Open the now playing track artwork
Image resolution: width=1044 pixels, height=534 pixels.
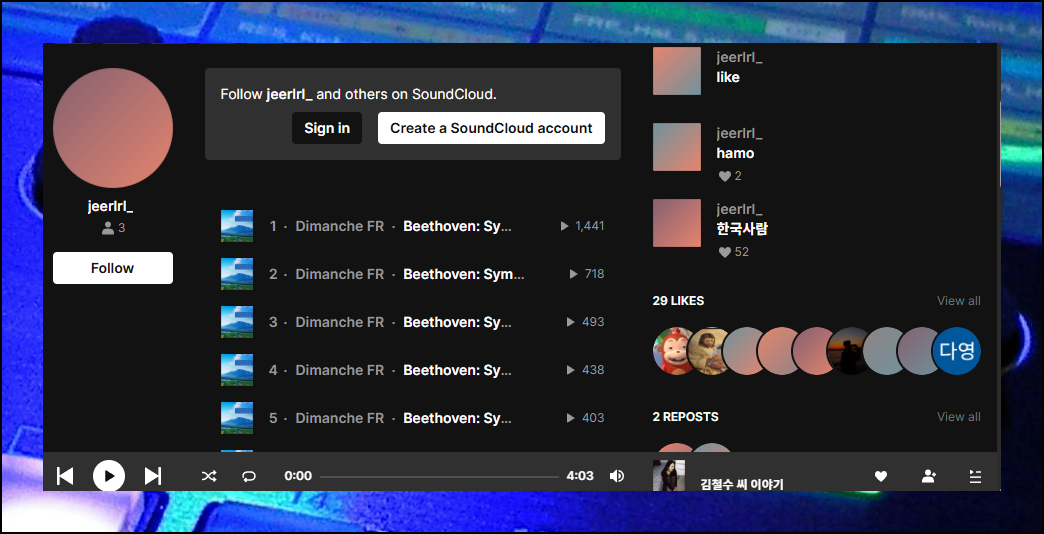point(668,475)
